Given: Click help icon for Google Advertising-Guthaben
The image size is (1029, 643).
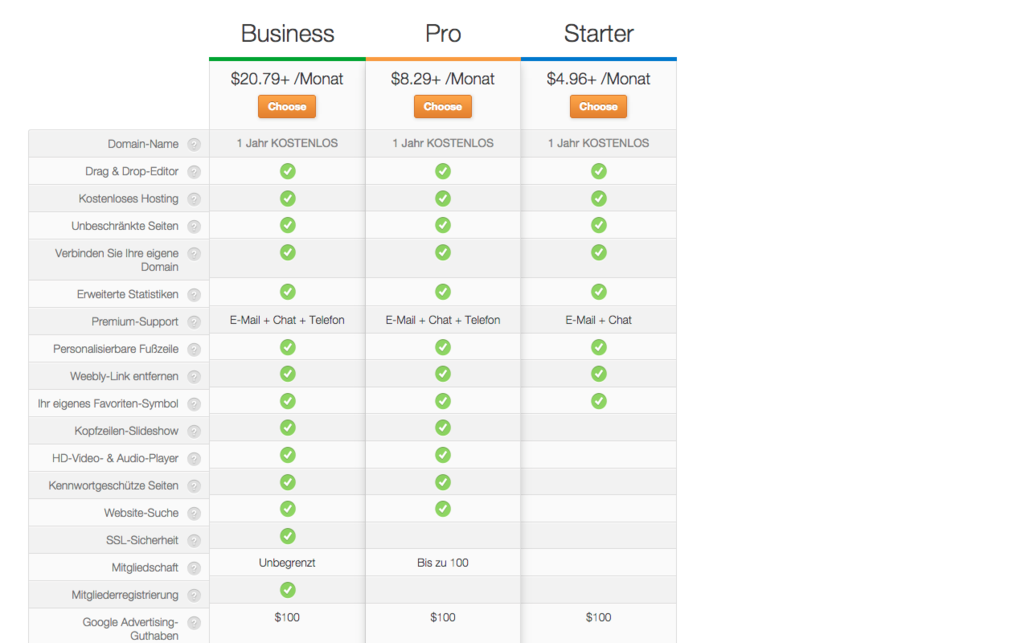Looking at the screenshot, I should [x=194, y=623].
